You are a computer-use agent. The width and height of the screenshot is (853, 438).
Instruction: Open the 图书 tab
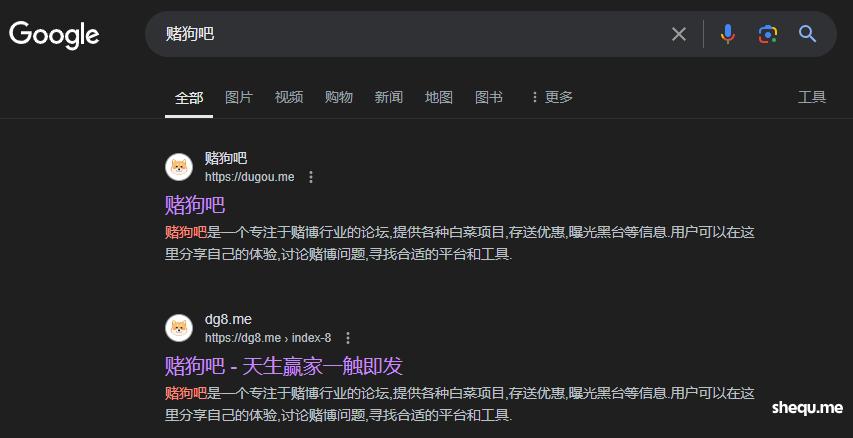click(x=489, y=97)
